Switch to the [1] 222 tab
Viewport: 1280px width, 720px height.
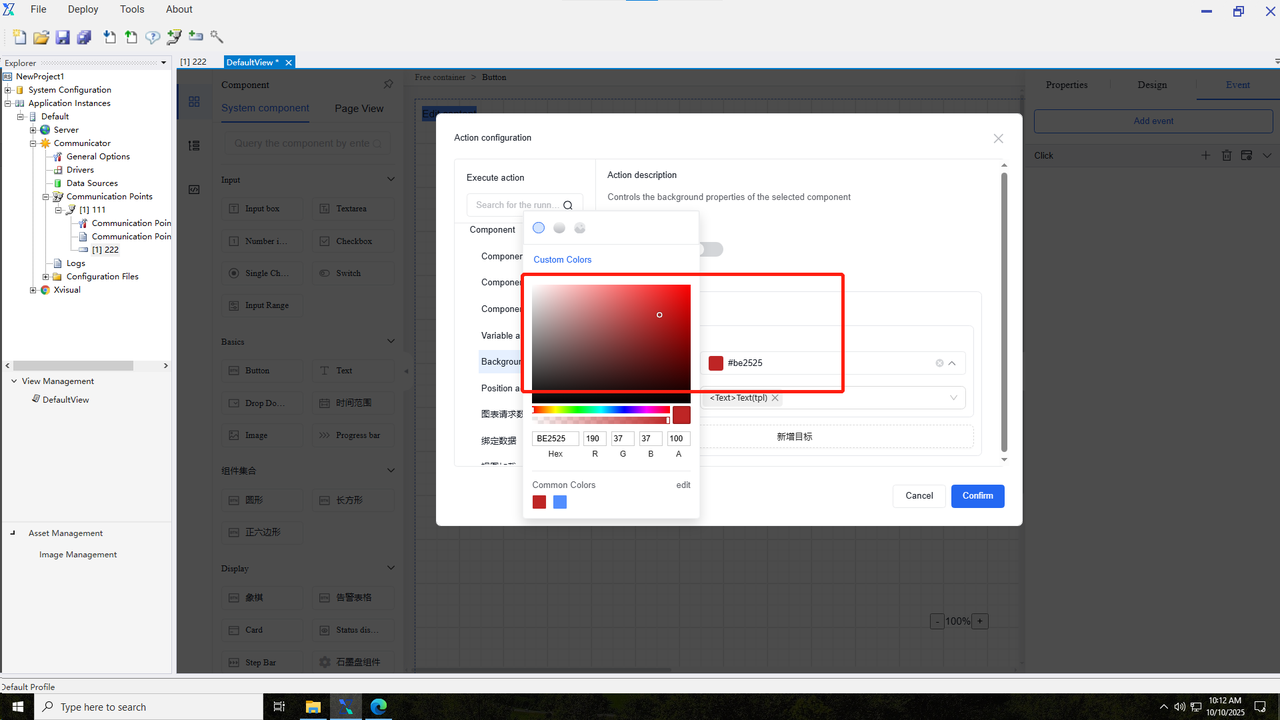pyautogui.click(x=193, y=62)
